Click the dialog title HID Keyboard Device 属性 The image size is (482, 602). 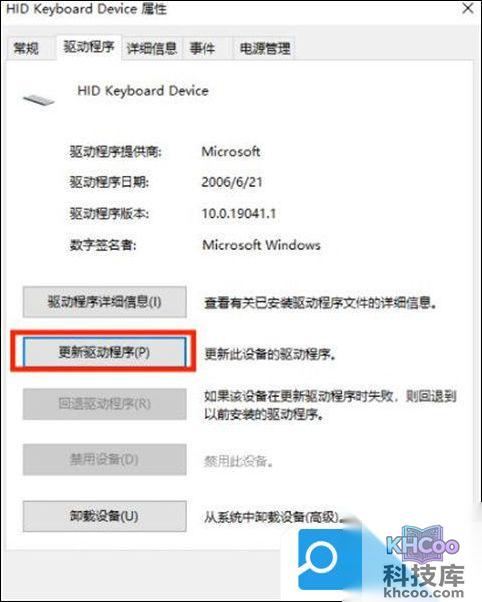point(86,9)
